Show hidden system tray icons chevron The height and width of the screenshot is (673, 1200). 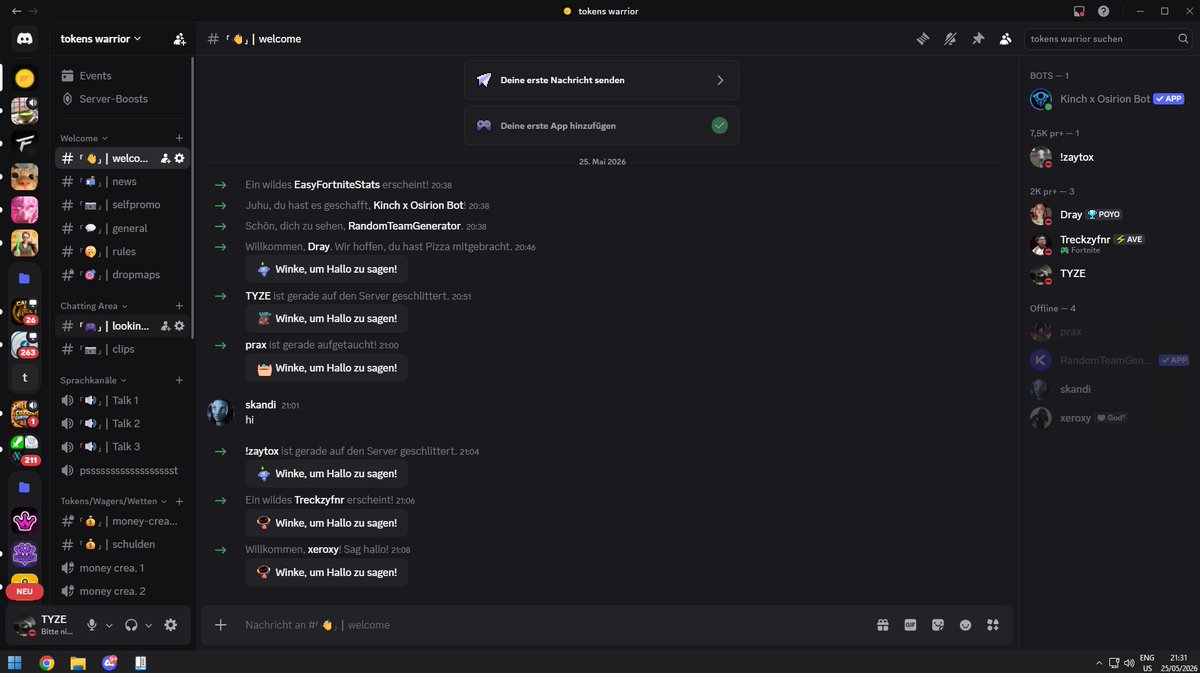(x=1099, y=662)
